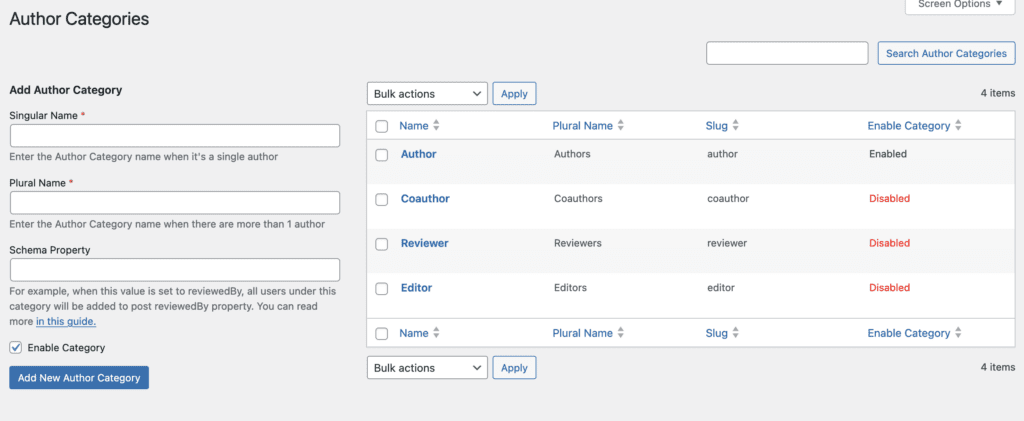
Task: Click sort arrows beside top Enable Category header
Action: click(x=958, y=126)
